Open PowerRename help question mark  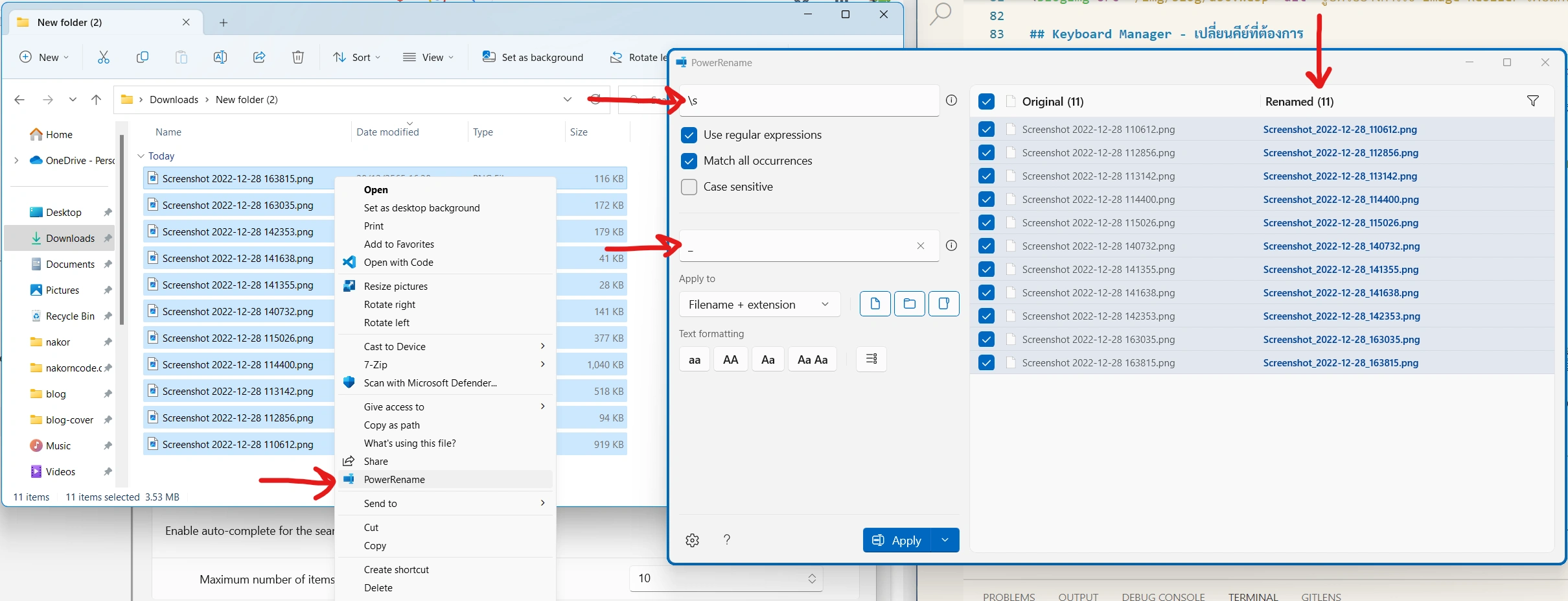[727, 539]
